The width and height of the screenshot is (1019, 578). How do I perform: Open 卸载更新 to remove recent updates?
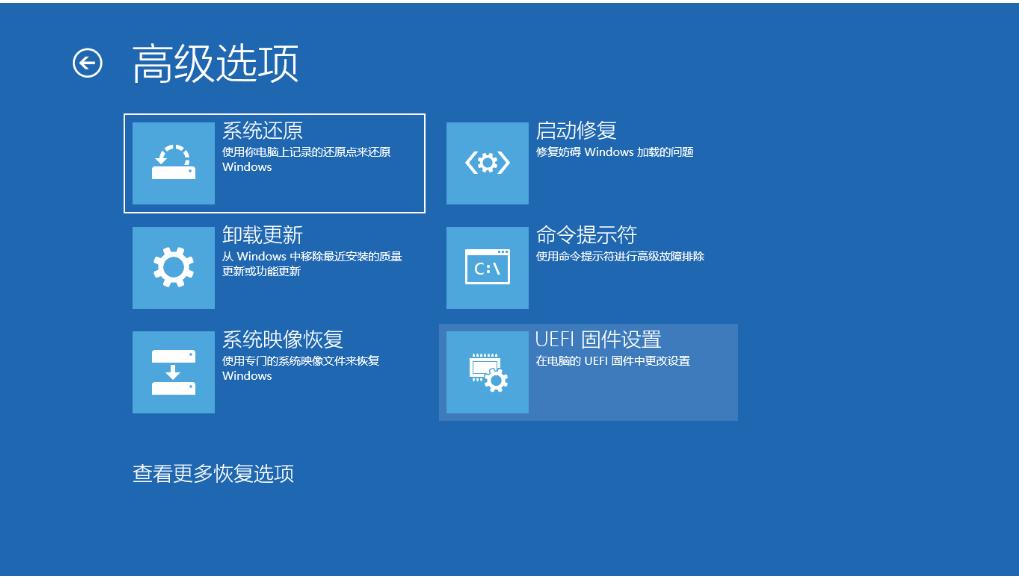(x=270, y=267)
